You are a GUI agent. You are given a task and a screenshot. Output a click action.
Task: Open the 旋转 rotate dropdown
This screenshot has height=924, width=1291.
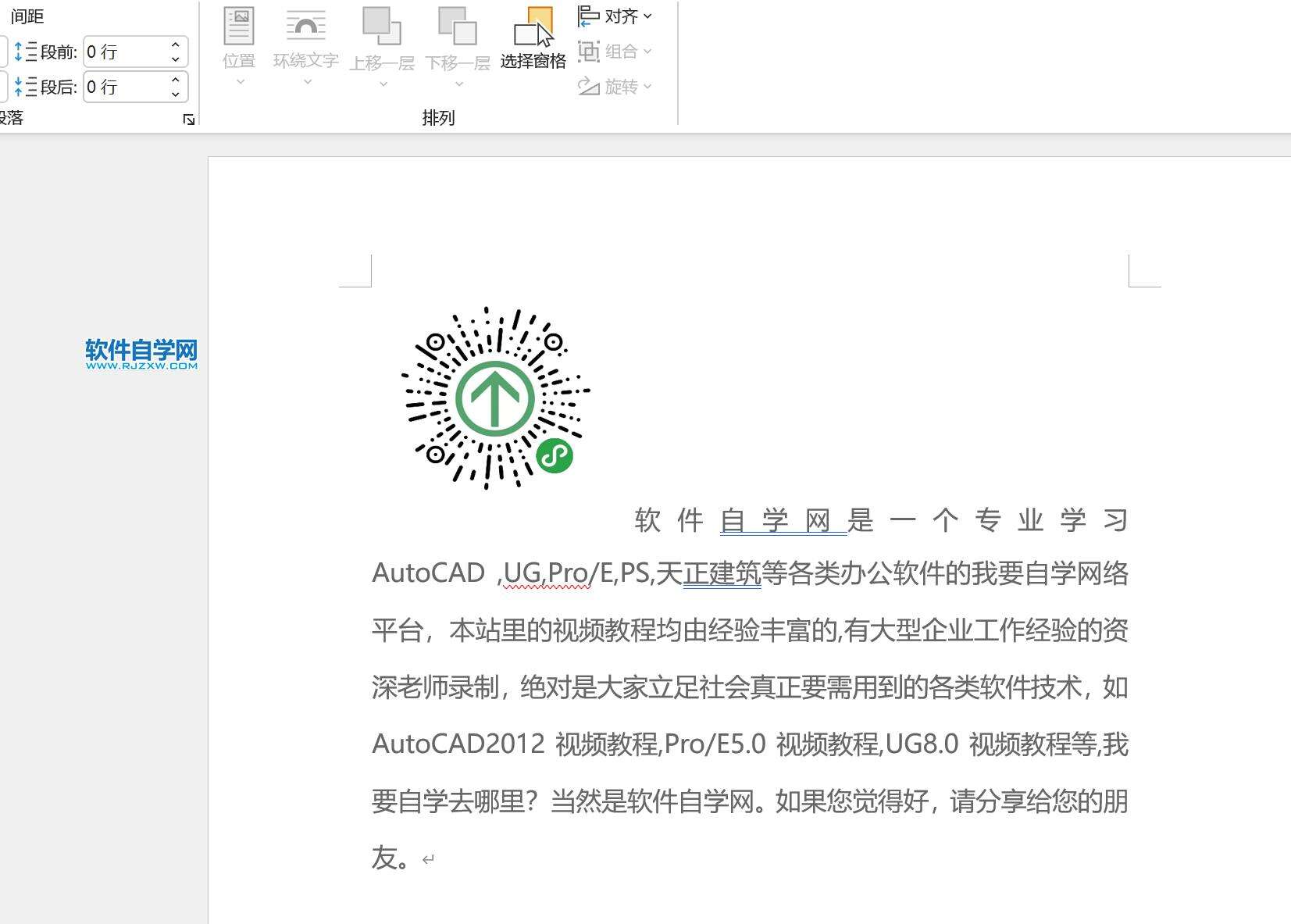pos(615,86)
